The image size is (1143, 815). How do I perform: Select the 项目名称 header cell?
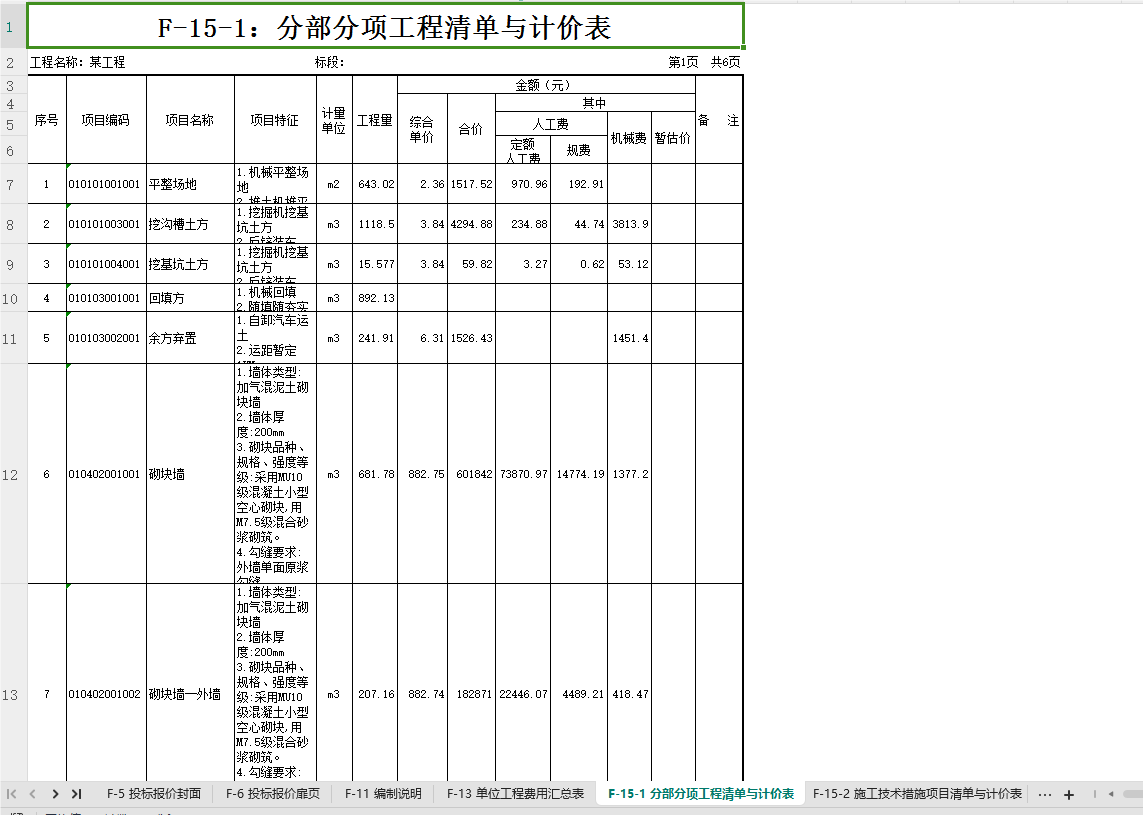[x=190, y=120]
